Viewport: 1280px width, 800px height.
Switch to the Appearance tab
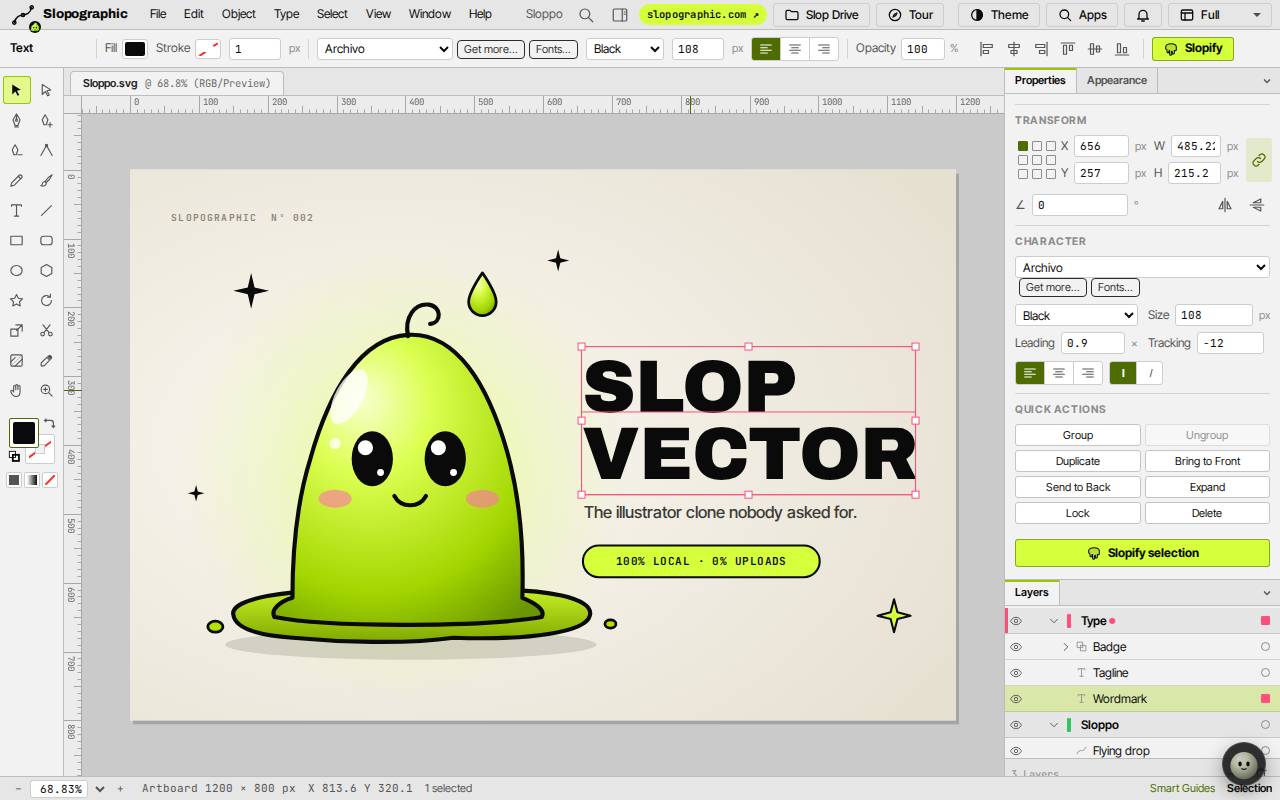(1116, 80)
